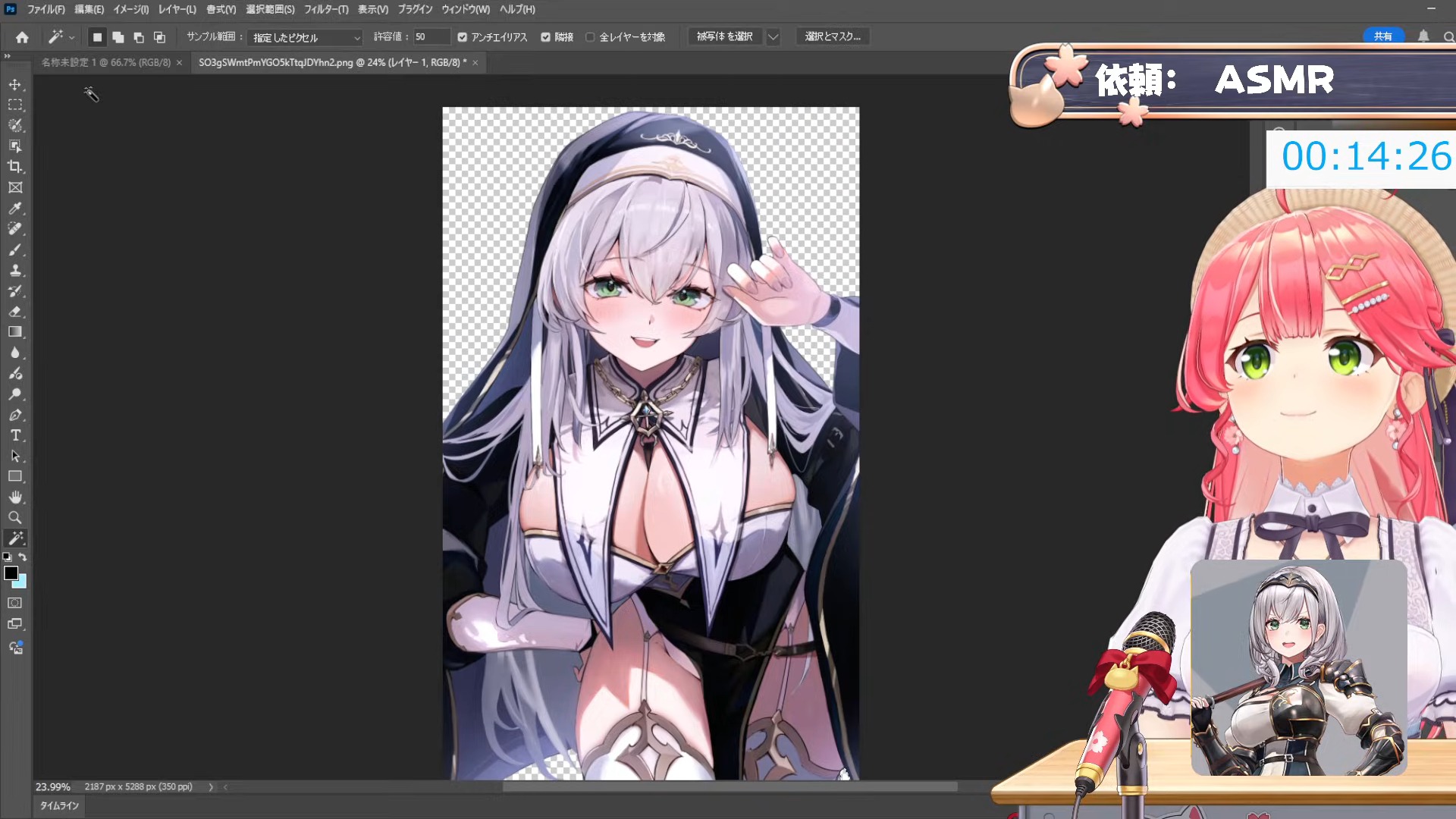Viewport: 1456px width, 819px height.
Task: Choose Subtract from selection mode
Action: coord(138,36)
